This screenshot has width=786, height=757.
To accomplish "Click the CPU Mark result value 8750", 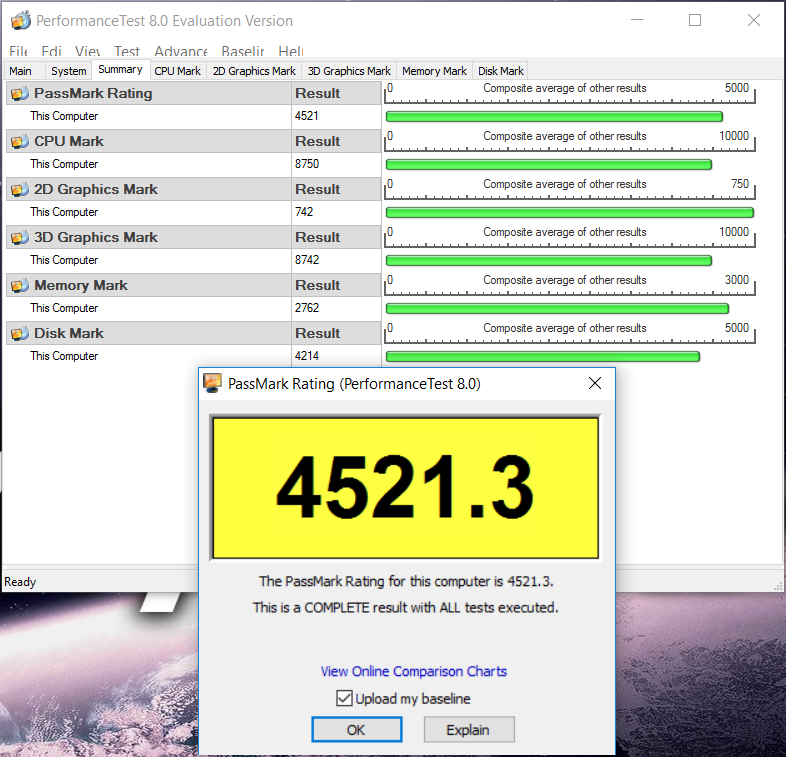I will tap(307, 164).
